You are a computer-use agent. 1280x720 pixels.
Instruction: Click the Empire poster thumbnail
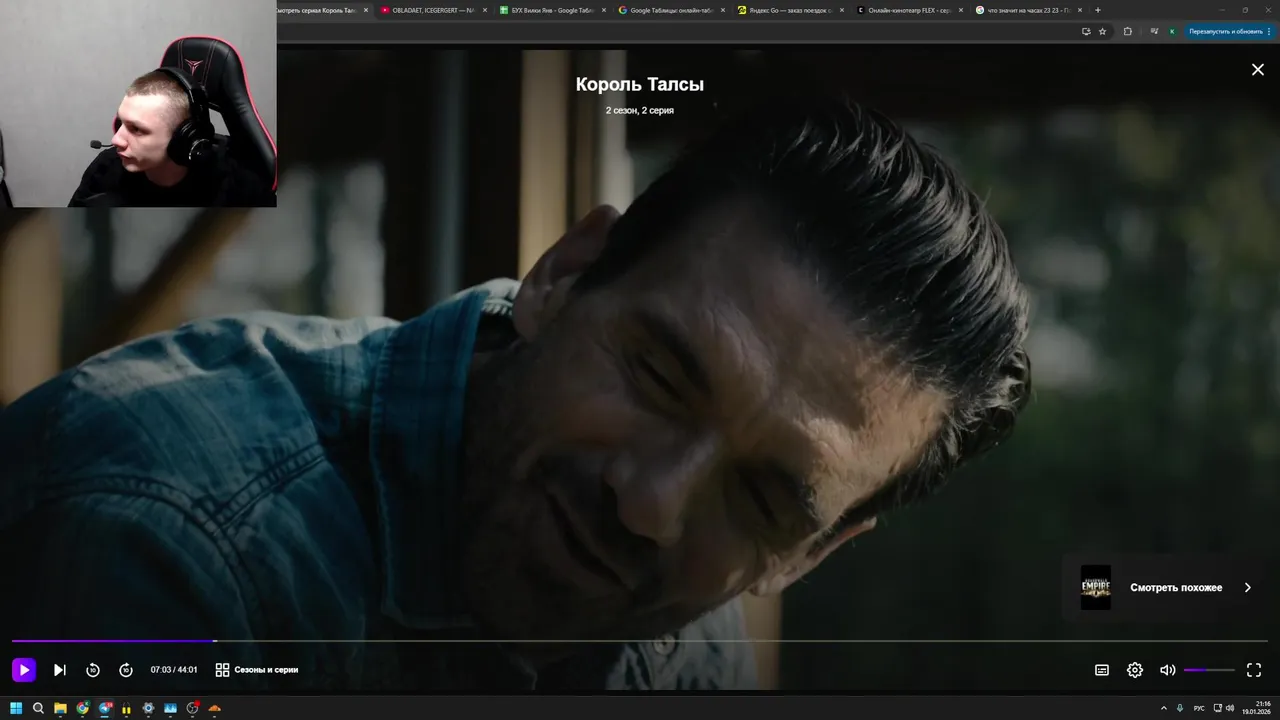(x=1096, y=588)
